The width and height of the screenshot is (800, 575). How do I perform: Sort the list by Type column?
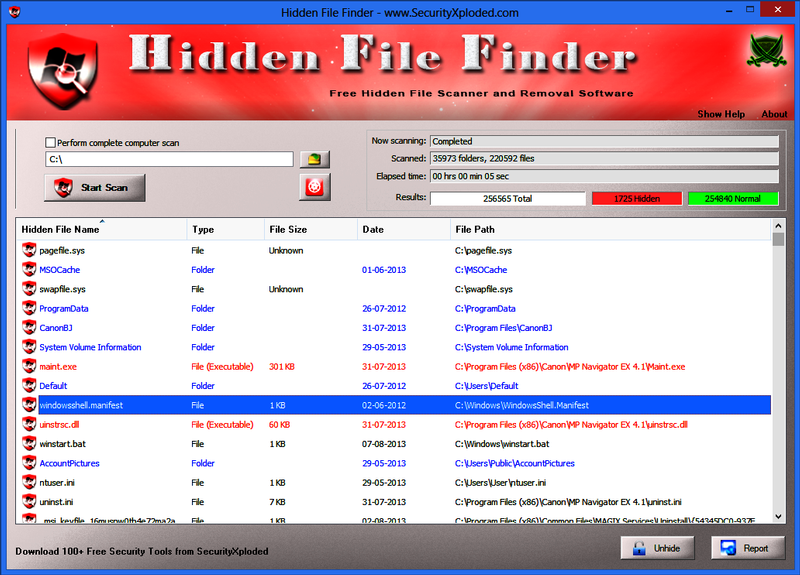click(x=226, y=230)
